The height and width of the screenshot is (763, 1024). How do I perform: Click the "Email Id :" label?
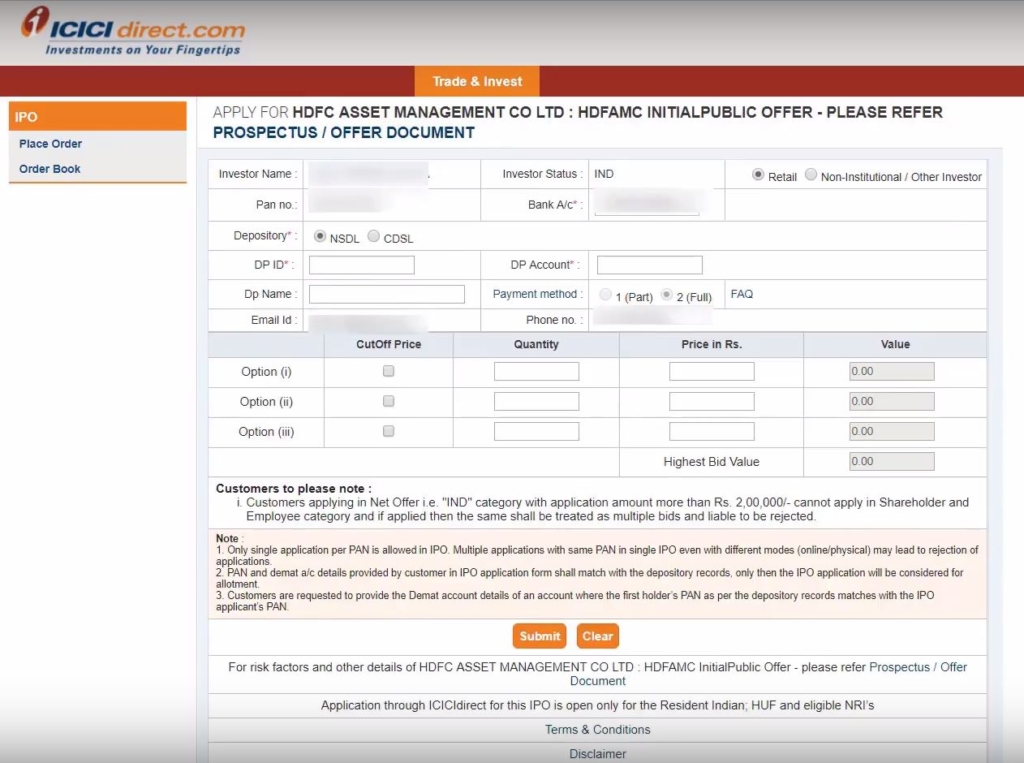(x=274, y=320)
